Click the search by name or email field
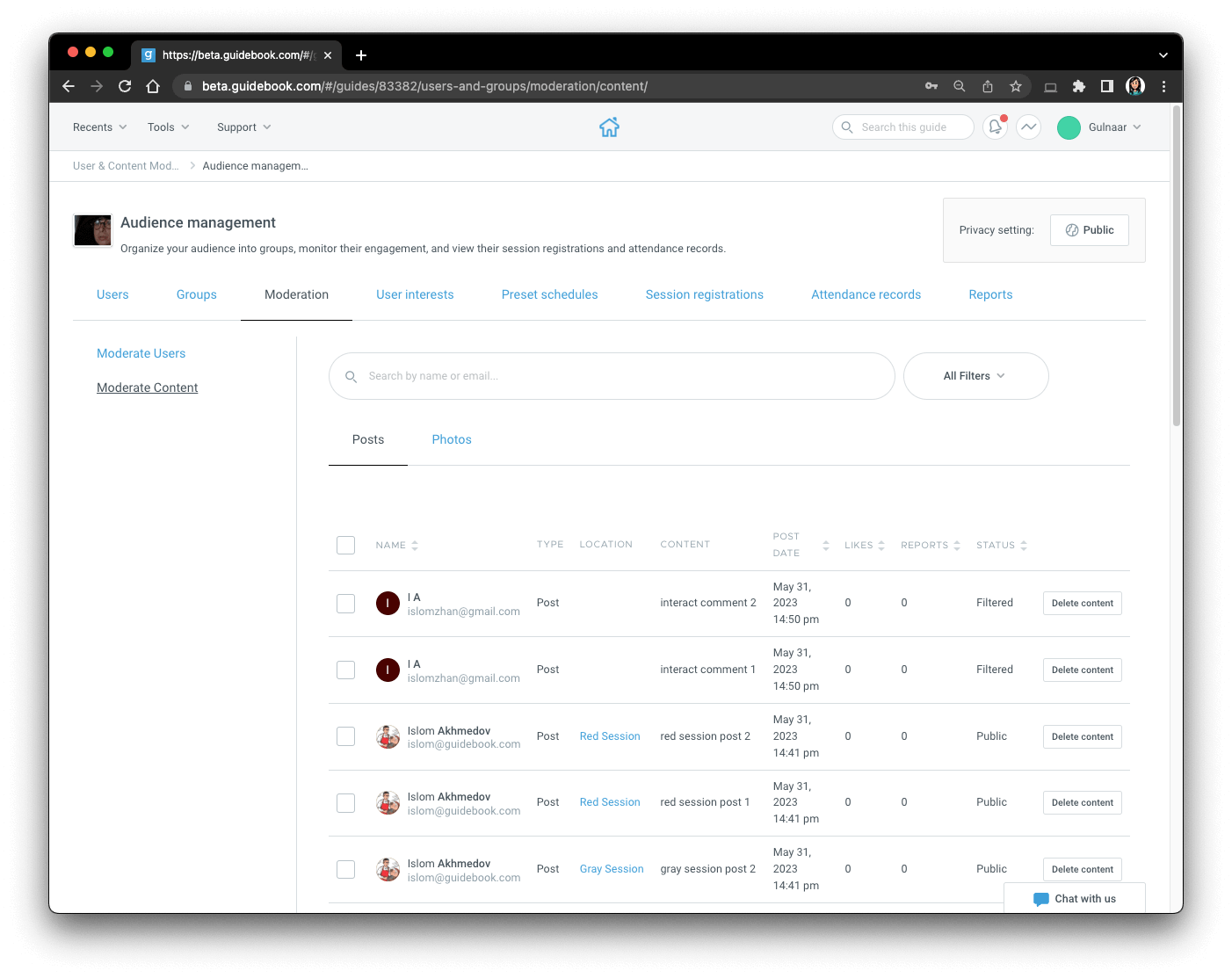This screenshot has width=1232, height=978. [612, 376]
